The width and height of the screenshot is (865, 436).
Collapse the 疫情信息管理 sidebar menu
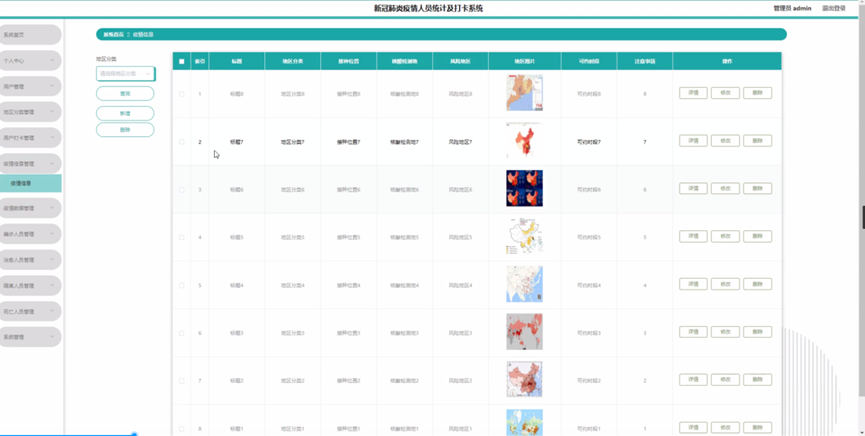point(30,163)
